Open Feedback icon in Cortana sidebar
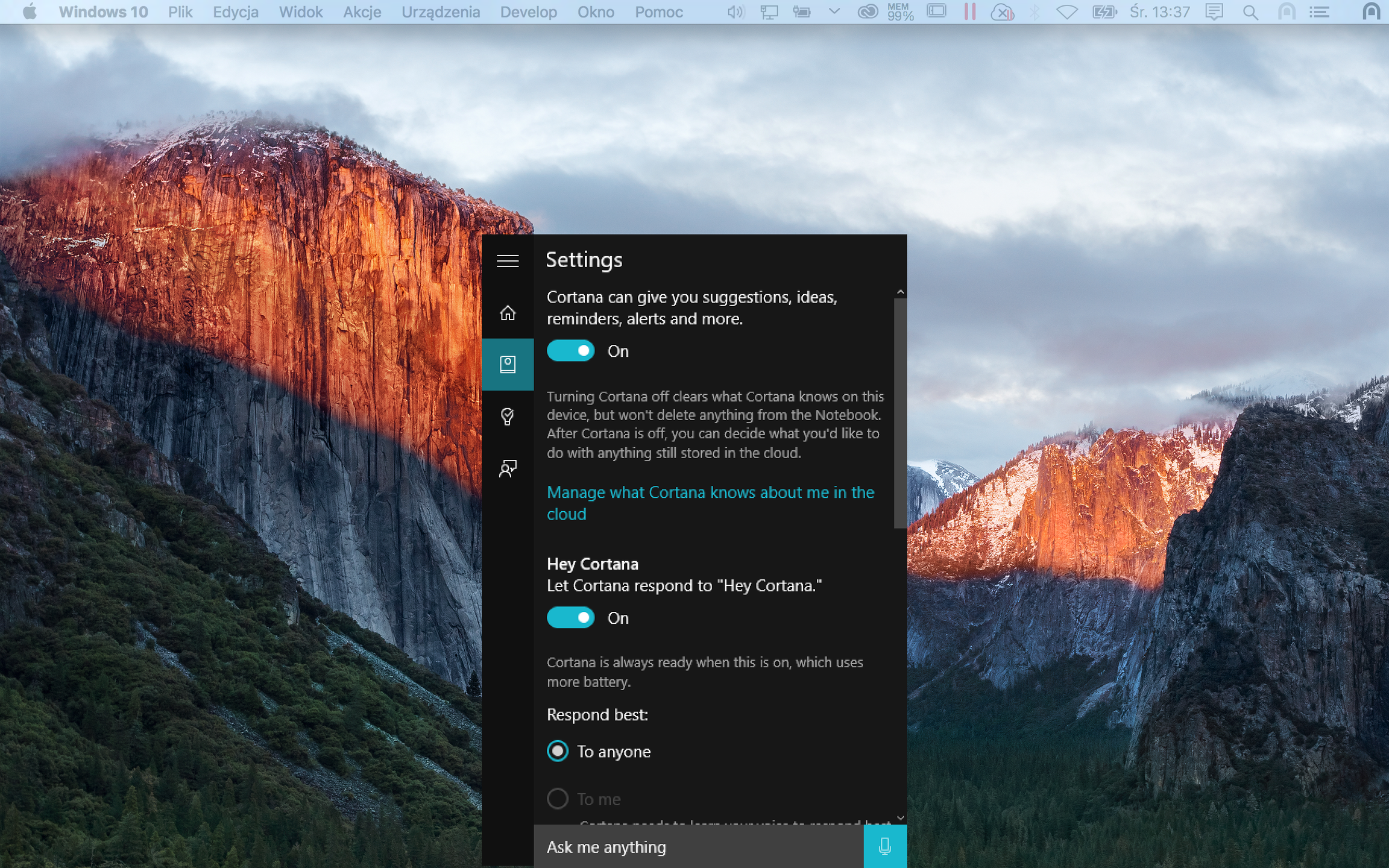The image size is (1389, 868). tap(508, 468)
